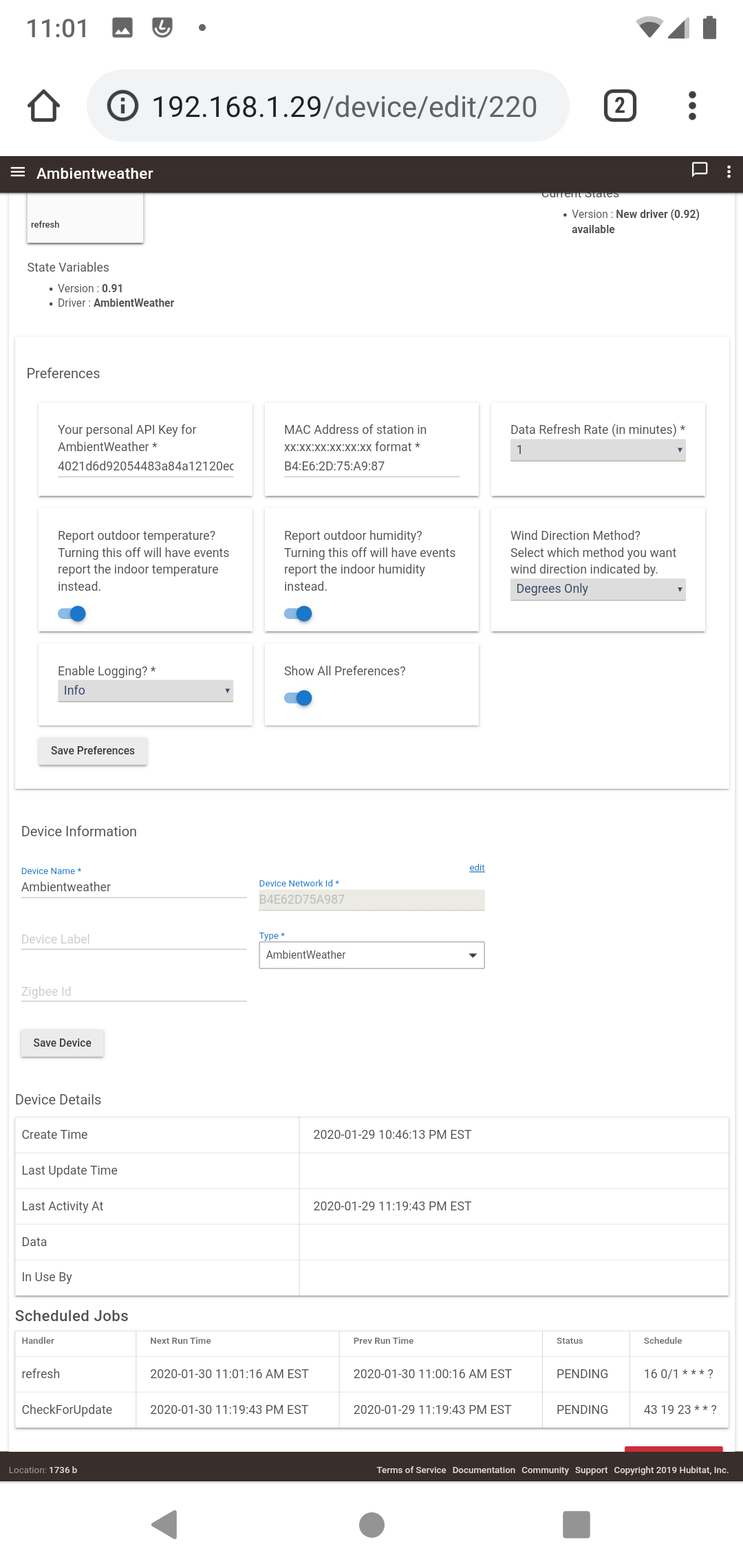Viewport: 743px width, 1568px height.
Task: Click the Version 0.91 state variable
Action: 90,288
